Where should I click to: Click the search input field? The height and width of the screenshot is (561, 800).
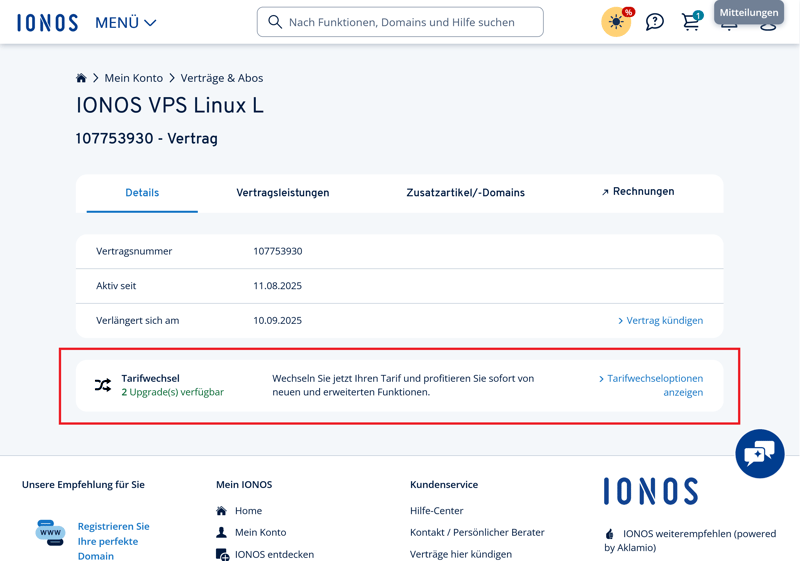[400, 22]
